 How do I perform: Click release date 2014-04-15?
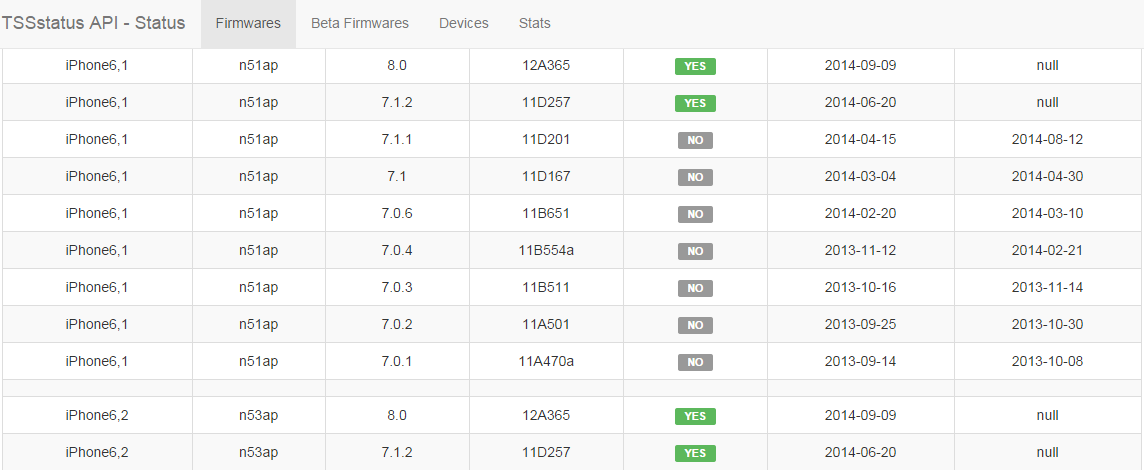pos(860,139)
